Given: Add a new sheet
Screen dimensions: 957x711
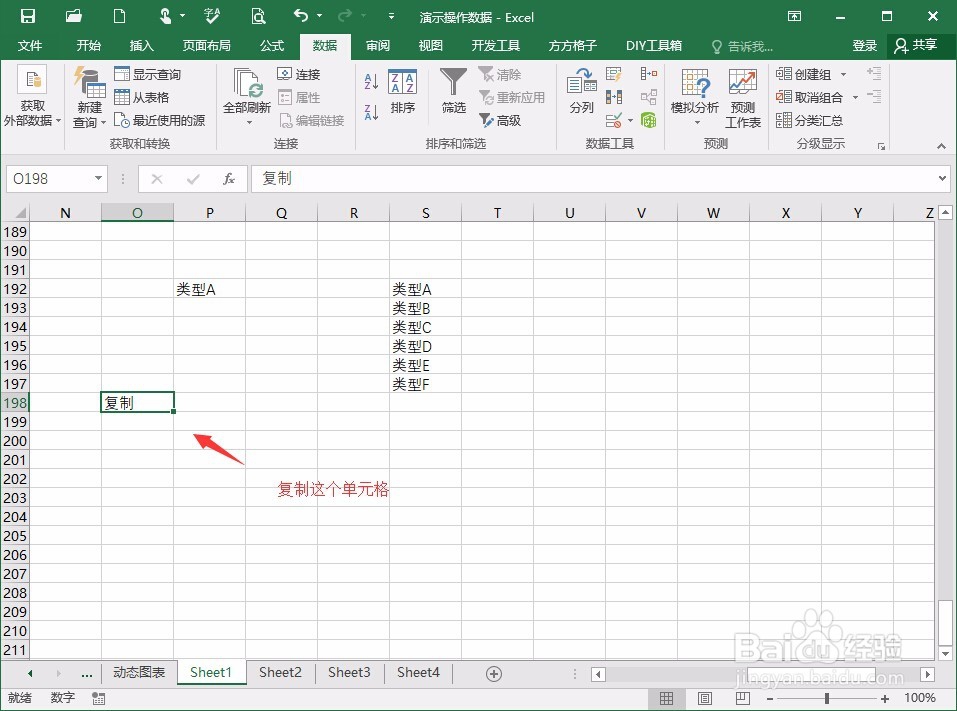Looking at the screenshot, I should tap(494, 674).
